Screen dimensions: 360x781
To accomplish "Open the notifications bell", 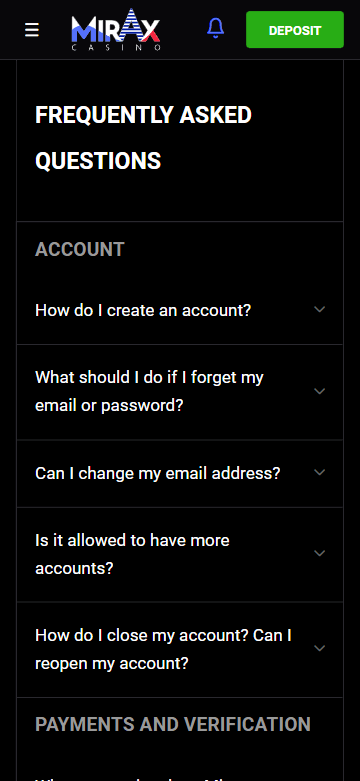I will (x=216, y=28).
